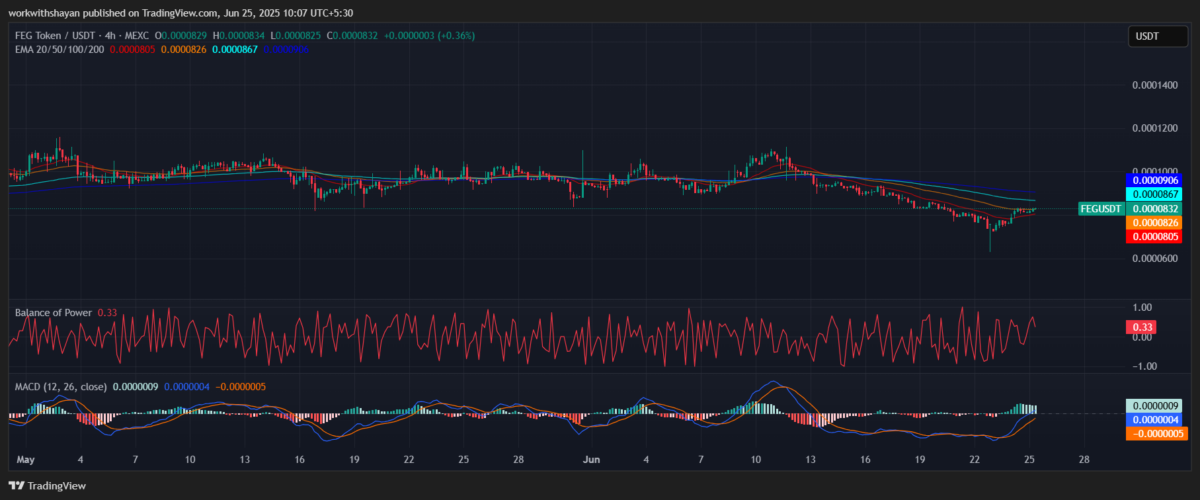Image resolution: width=1200 pixels, height=500 pixels.
Task: Click the Jun label on the time axis
Action: (591, 459)
